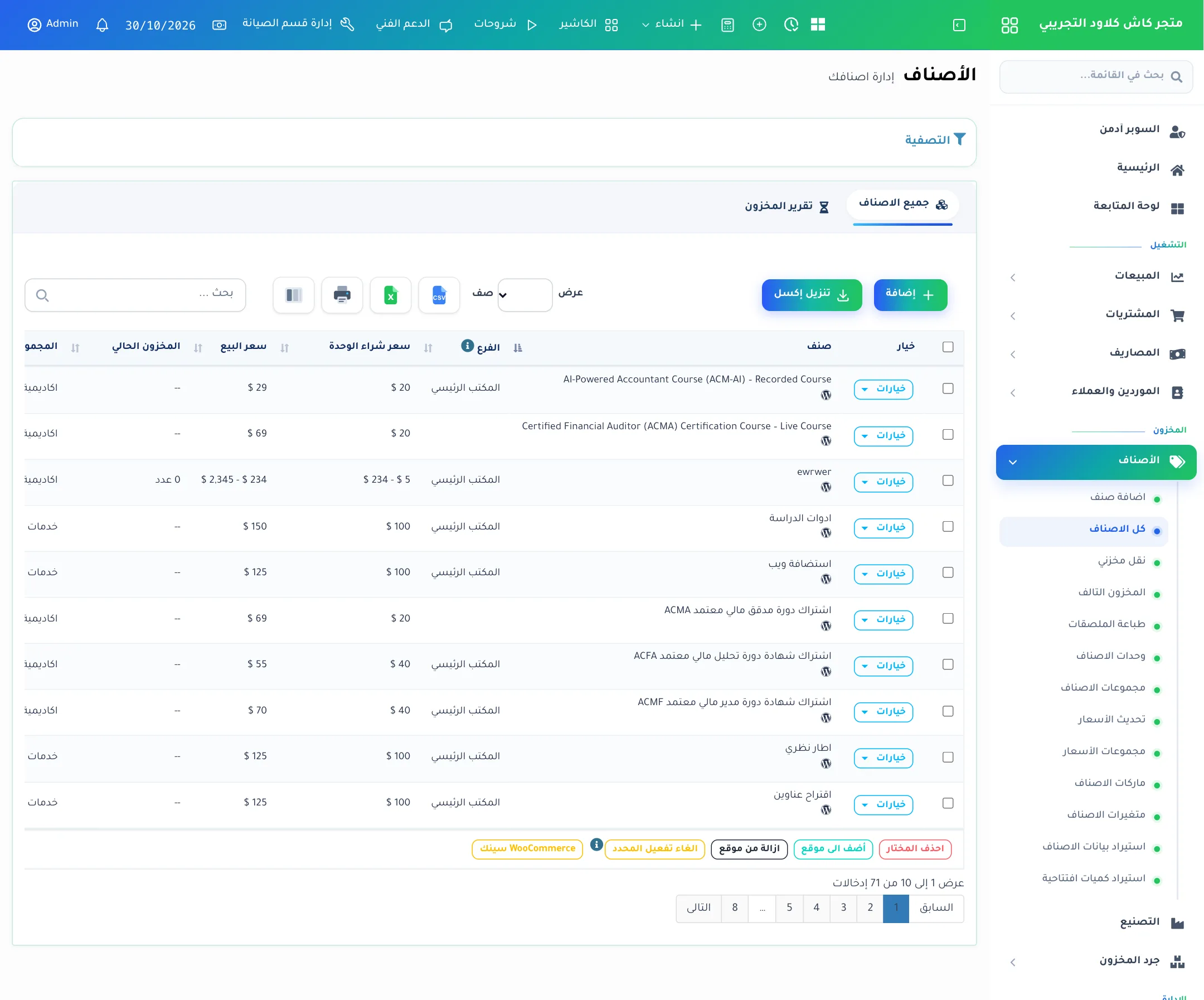Open وحدات الاصناف in sidebar
The image size is (1204, 1000).
pyautogui.click(x=1110, y=656)
